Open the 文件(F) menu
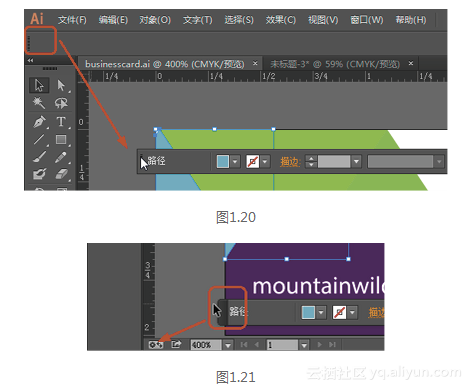 tap(72, 20)
